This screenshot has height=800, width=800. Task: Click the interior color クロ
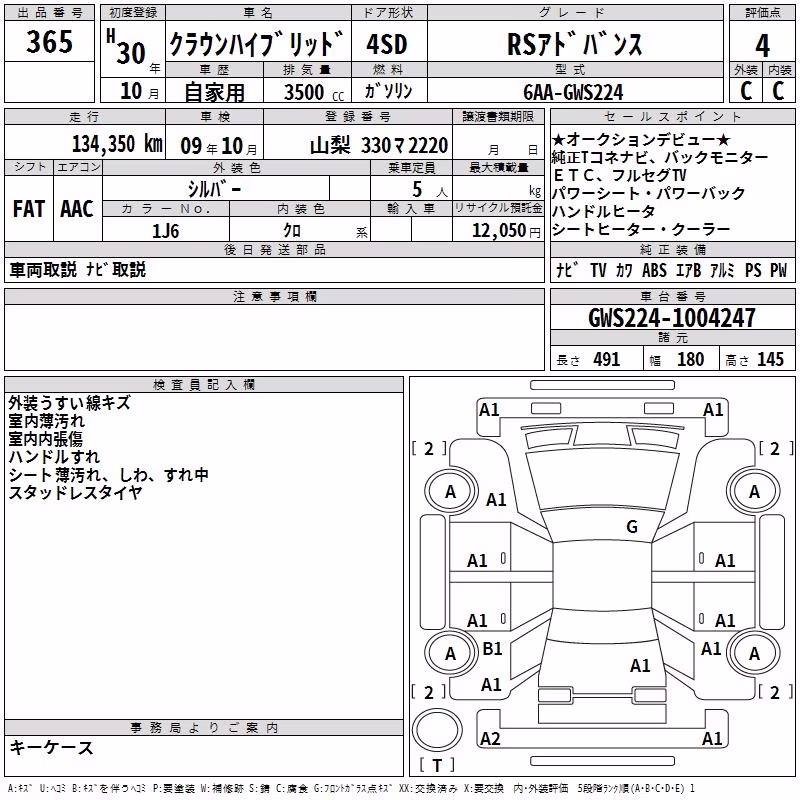click(x=292, y=231)
